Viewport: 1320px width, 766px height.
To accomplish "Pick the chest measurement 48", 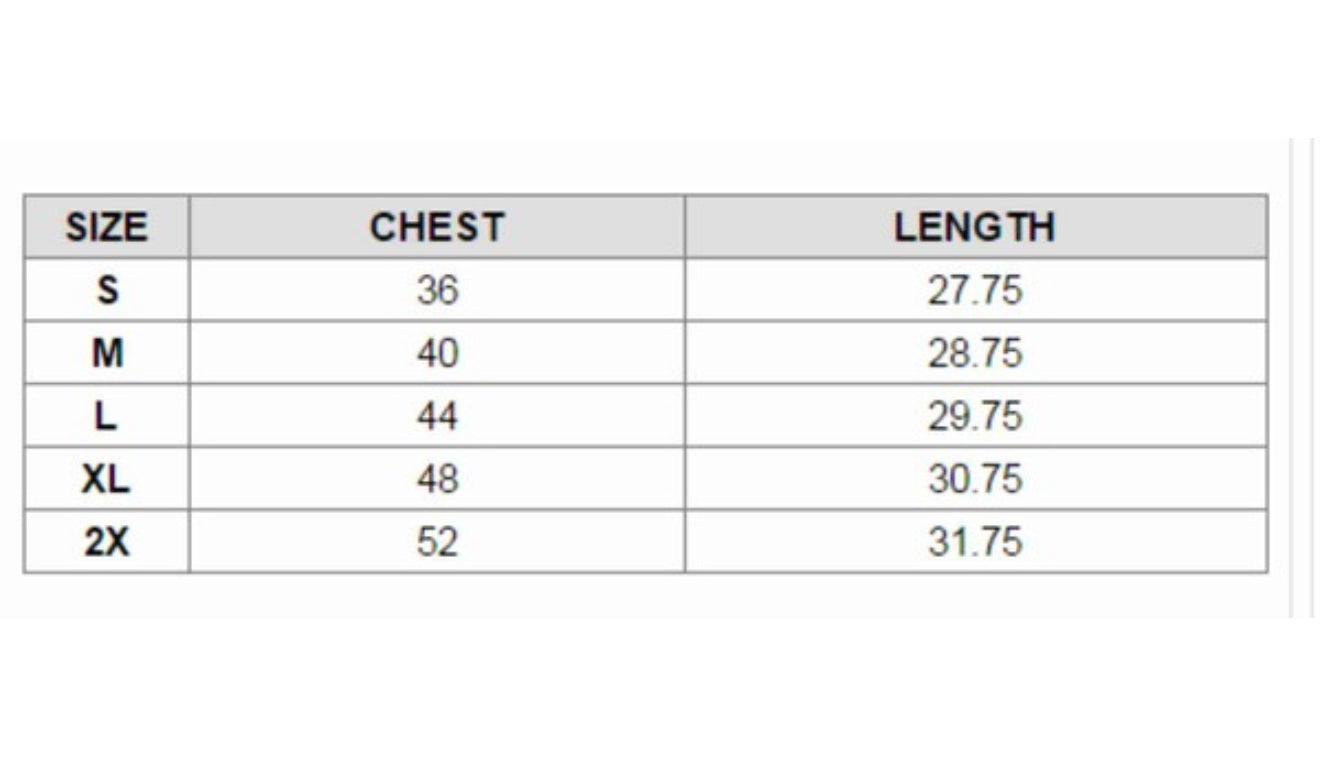I will (x=437, y=479).
